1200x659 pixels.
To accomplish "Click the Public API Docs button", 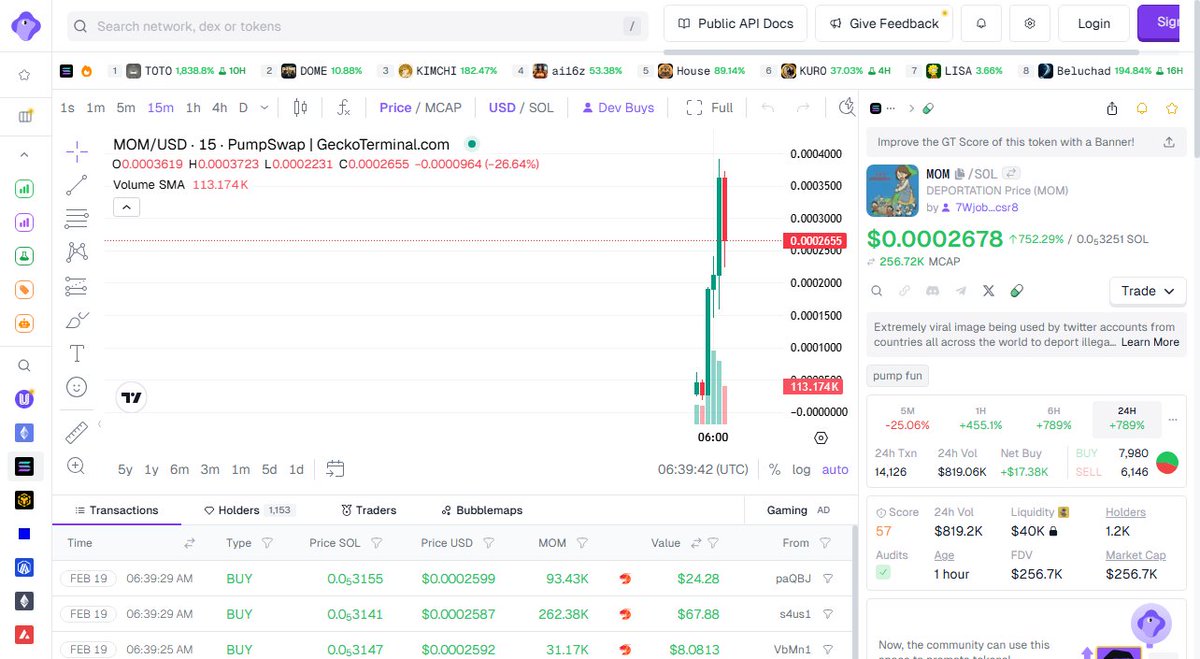I will click(735, 23).
